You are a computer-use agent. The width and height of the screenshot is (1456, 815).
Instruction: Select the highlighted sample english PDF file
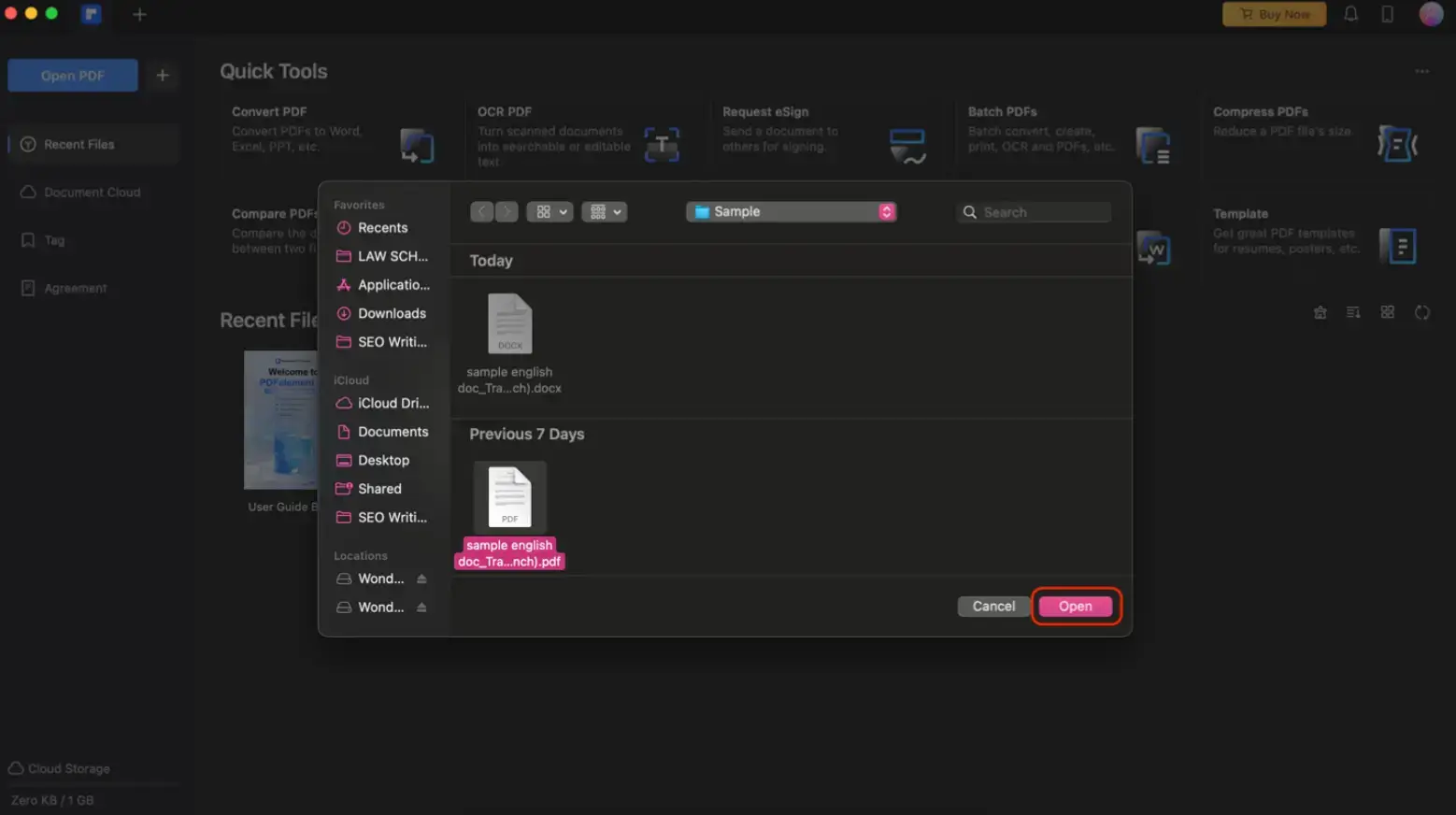point(509,497)
